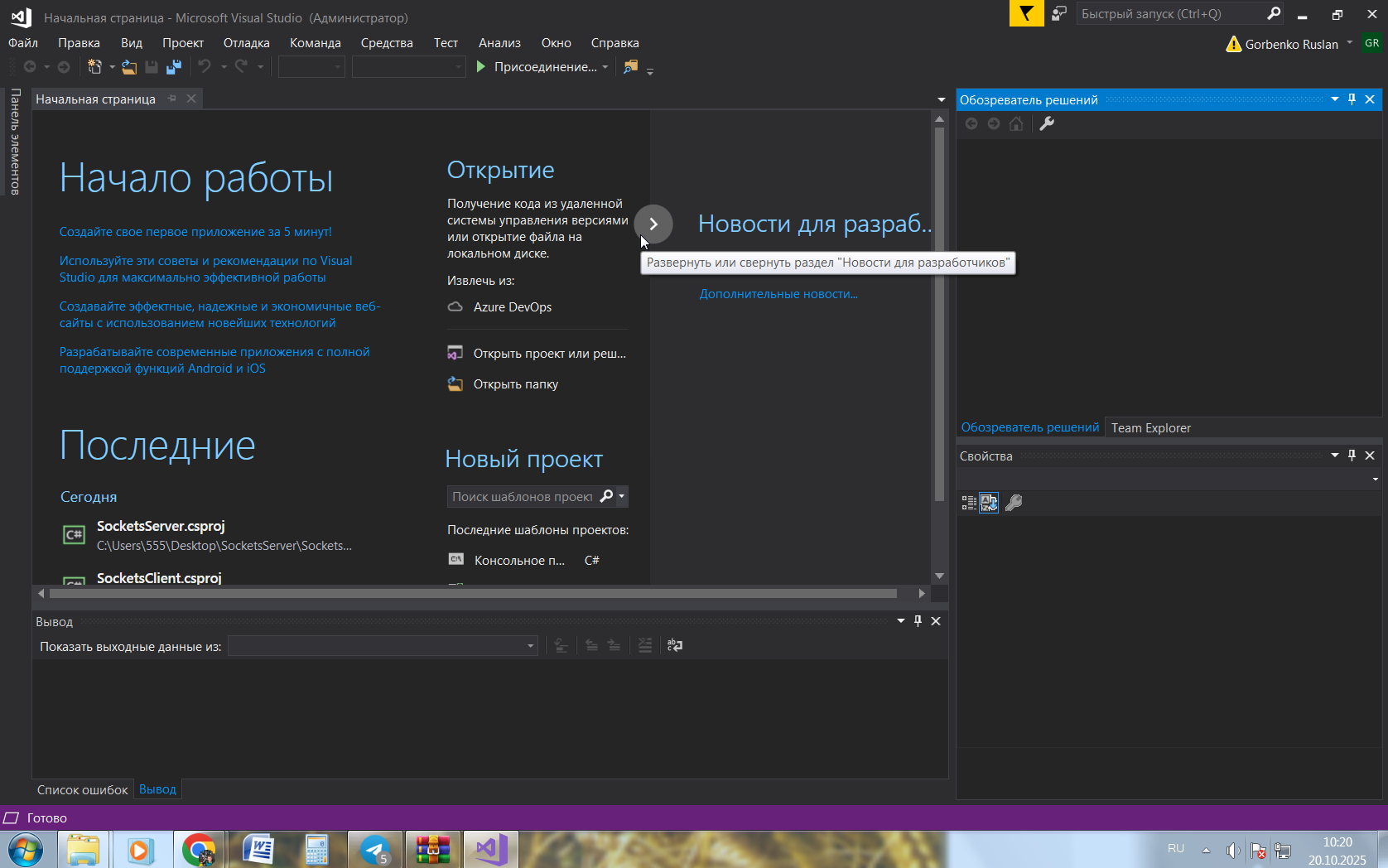Click the project template search field
1388x868 pixels.
pos(522,497)
